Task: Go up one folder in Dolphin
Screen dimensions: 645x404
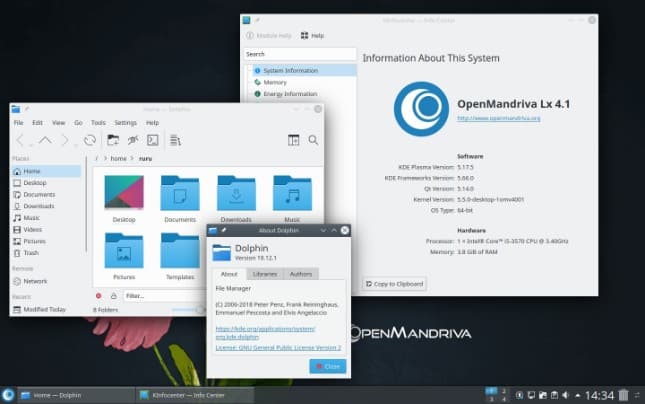Action: (x=45, y=140)
